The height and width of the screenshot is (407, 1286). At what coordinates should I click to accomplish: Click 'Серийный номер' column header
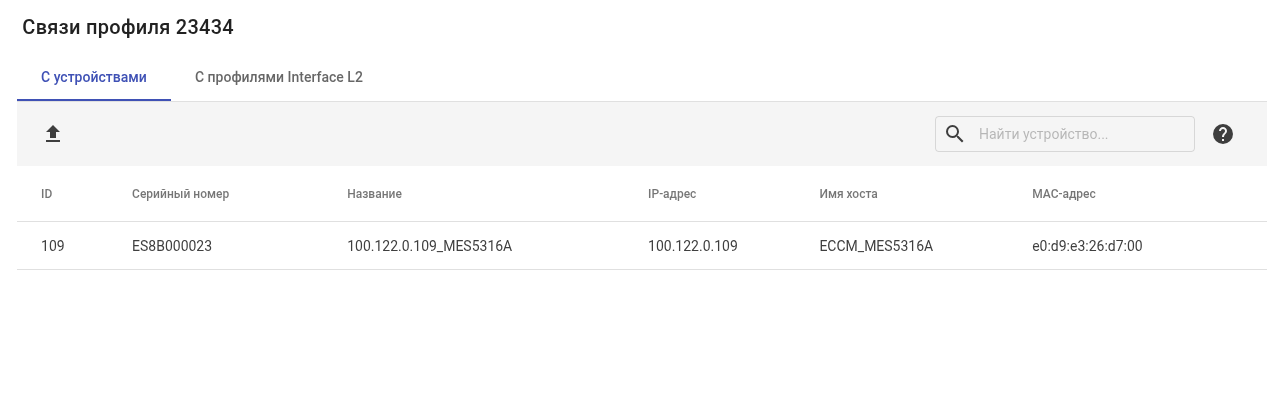(x=180, y=194)
